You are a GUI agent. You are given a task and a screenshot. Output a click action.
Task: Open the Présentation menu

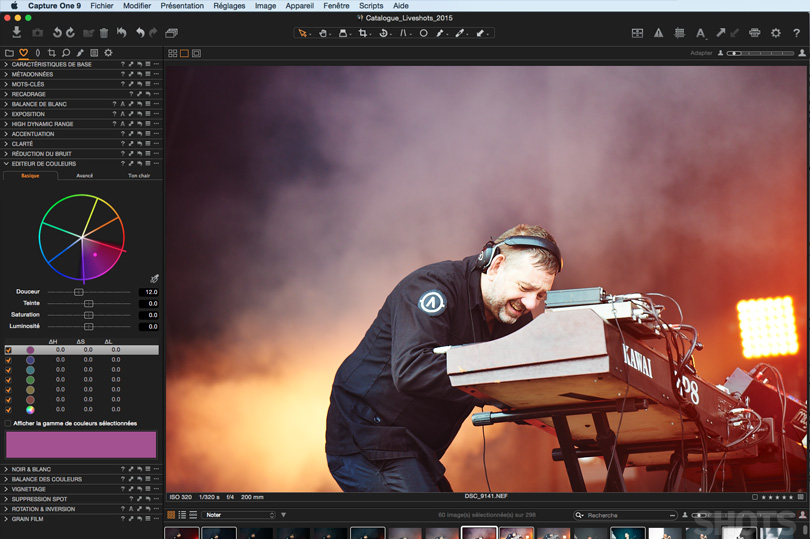182,6
